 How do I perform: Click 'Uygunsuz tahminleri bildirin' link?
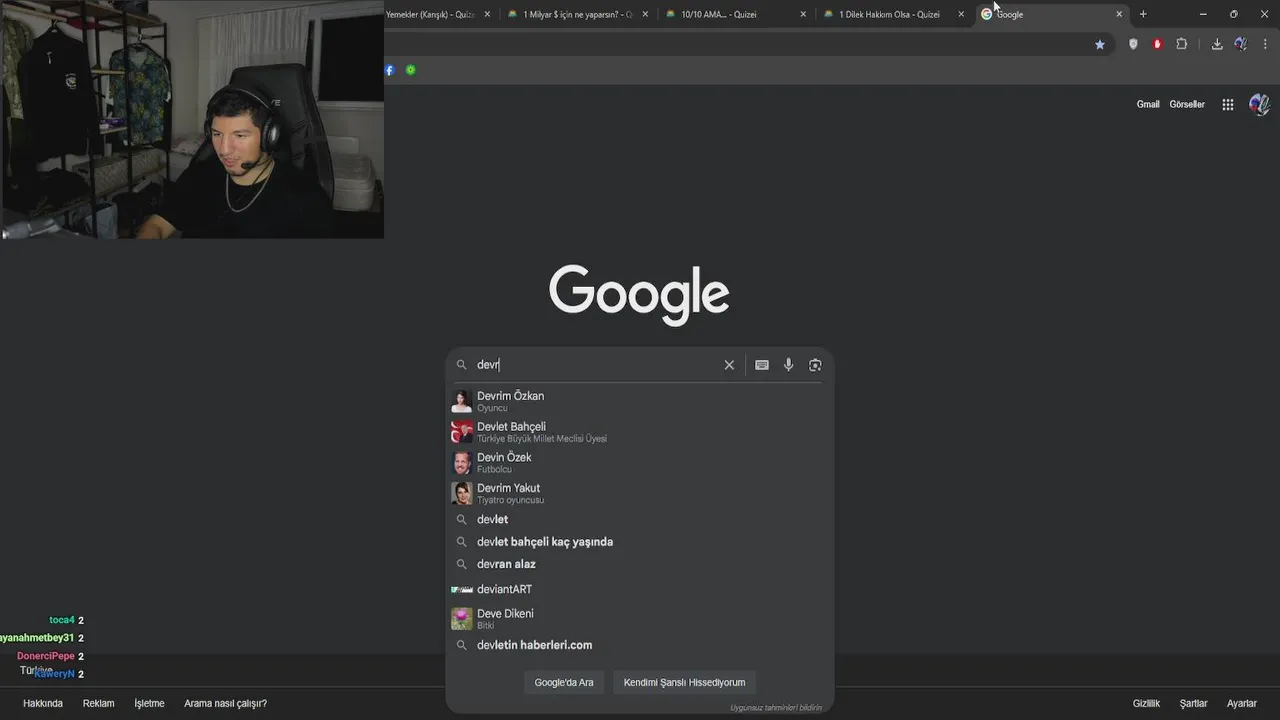point(776,708)
